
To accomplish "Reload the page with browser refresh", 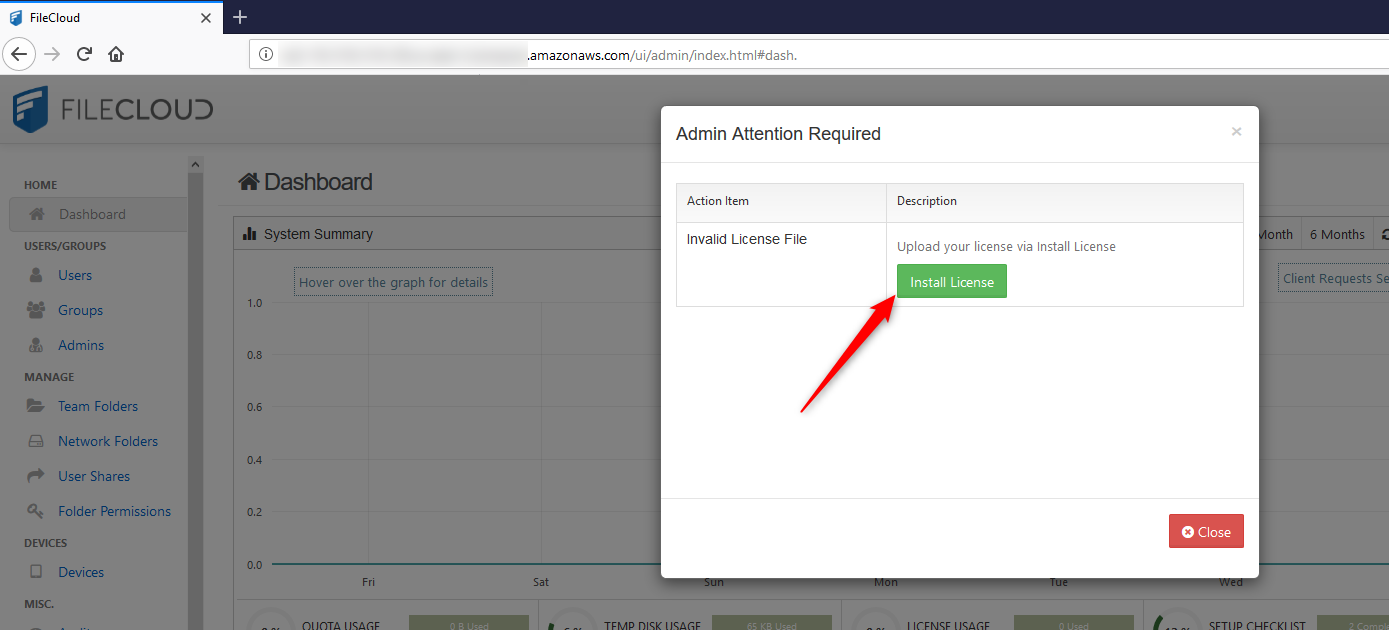I will [84, 54].
